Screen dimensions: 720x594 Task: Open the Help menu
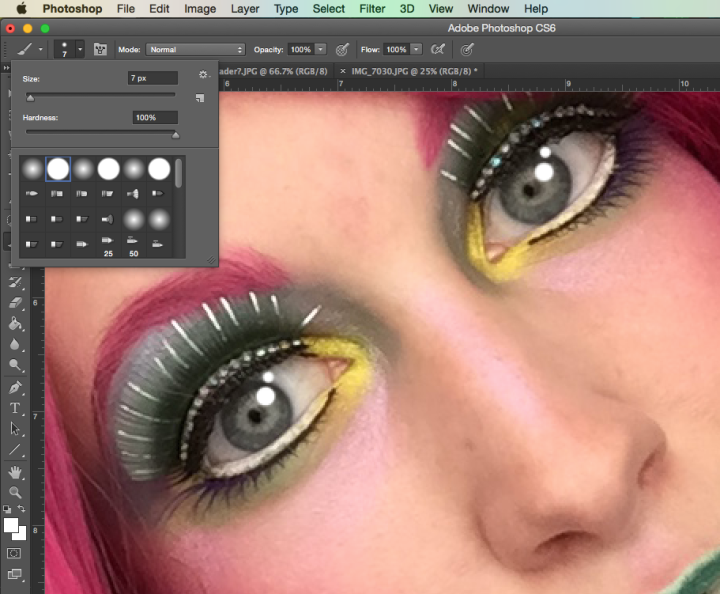(x=536, y=9)
